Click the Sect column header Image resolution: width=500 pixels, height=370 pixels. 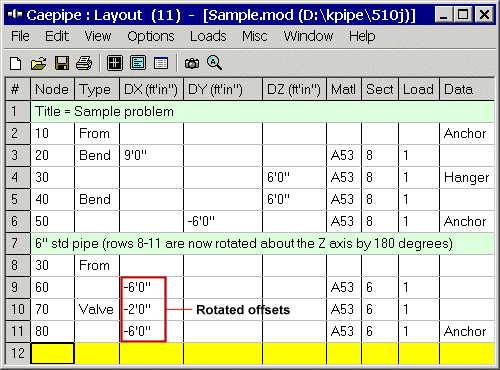click(380, 89)
